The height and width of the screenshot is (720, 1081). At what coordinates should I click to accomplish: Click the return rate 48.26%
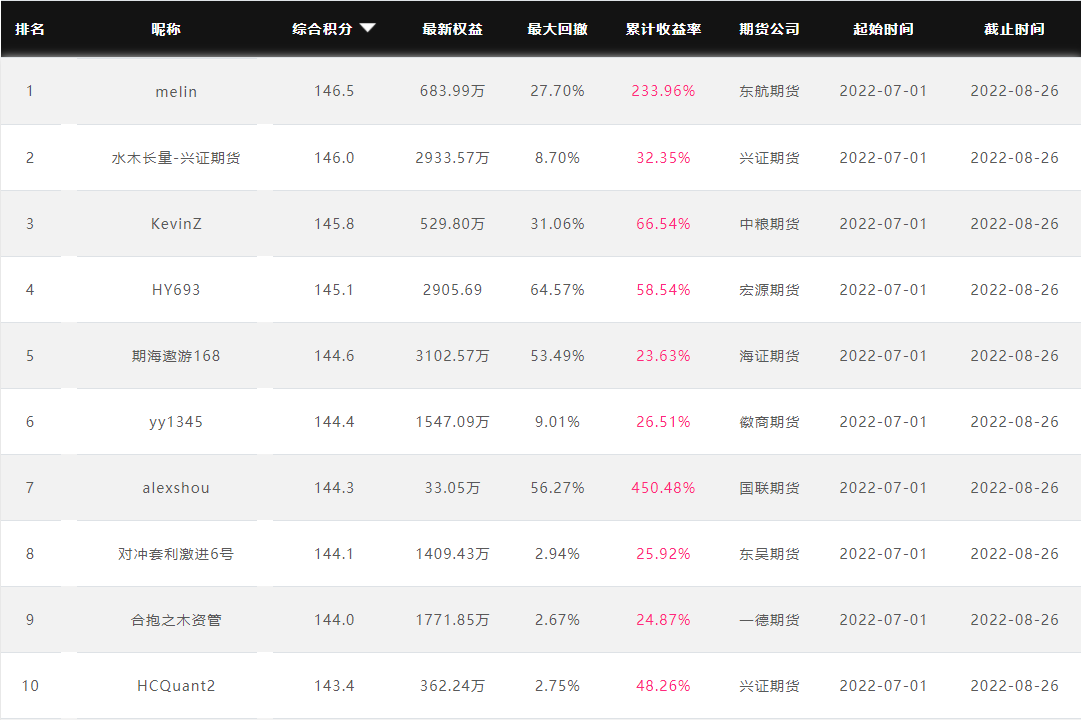(663, 686)
